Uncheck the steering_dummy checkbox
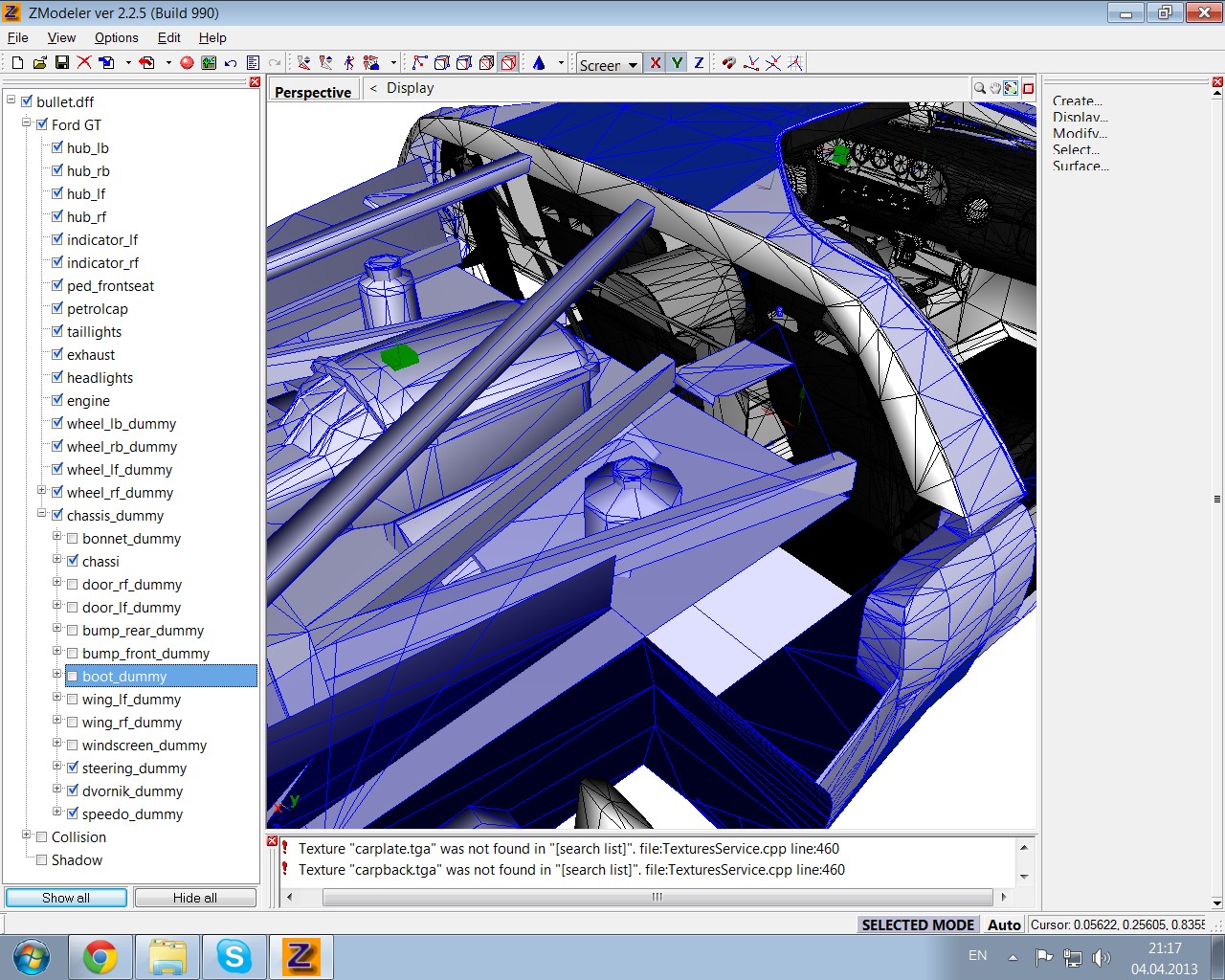This screenshot has height=980, width=1225. pyautogui.click(x=73, y=768)
